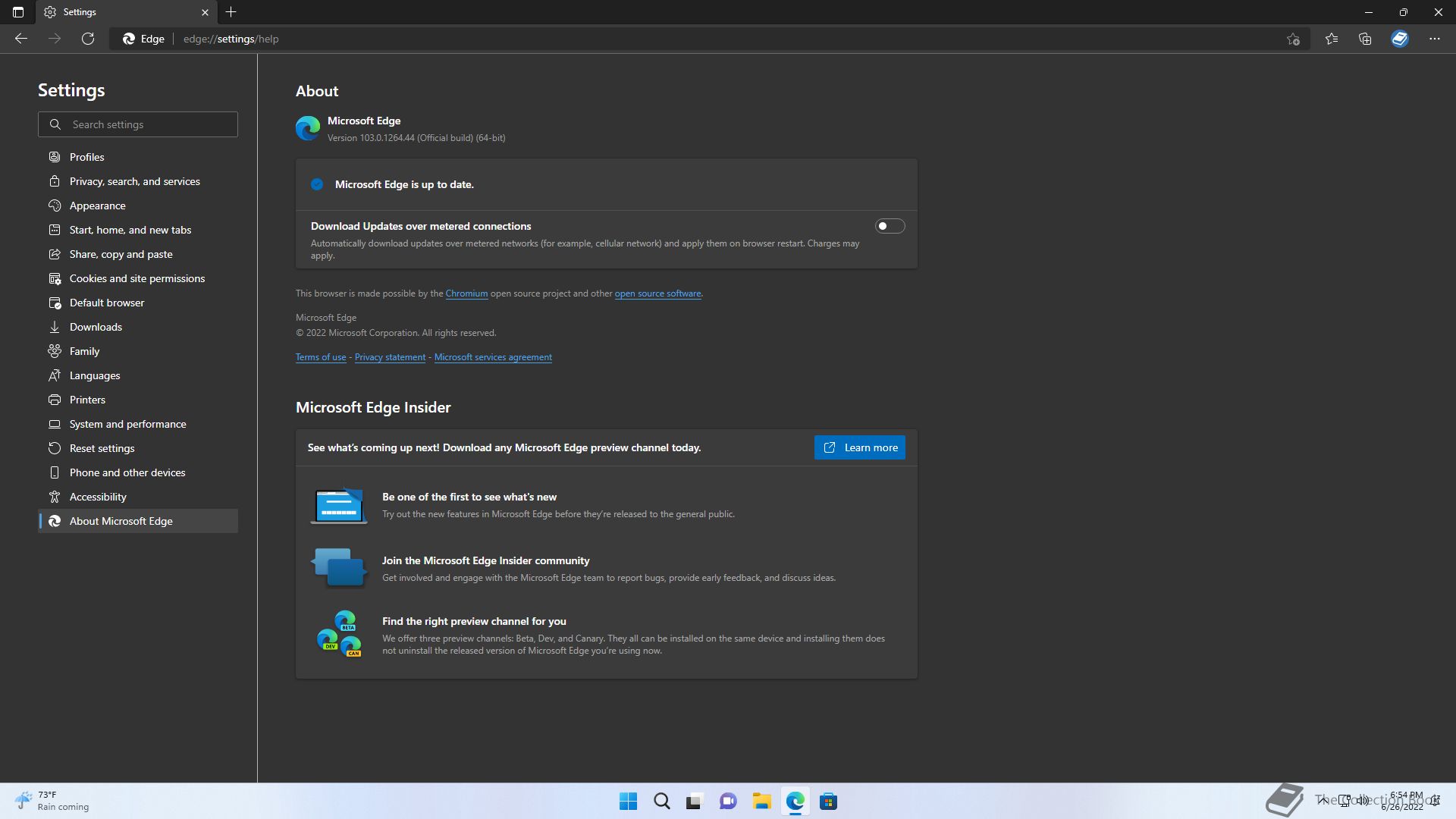Screen dimensions: 1456x819
Task: Toggle Download Updates over metered connections
Action: point(890,226)
